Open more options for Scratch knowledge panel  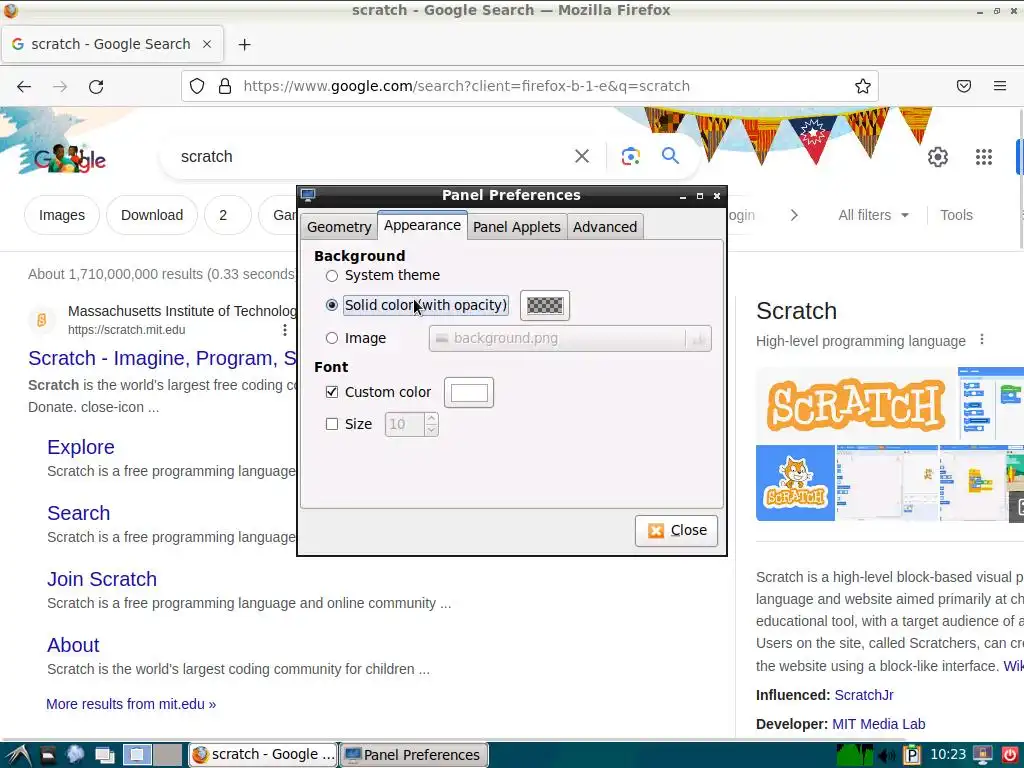[982, 340]
